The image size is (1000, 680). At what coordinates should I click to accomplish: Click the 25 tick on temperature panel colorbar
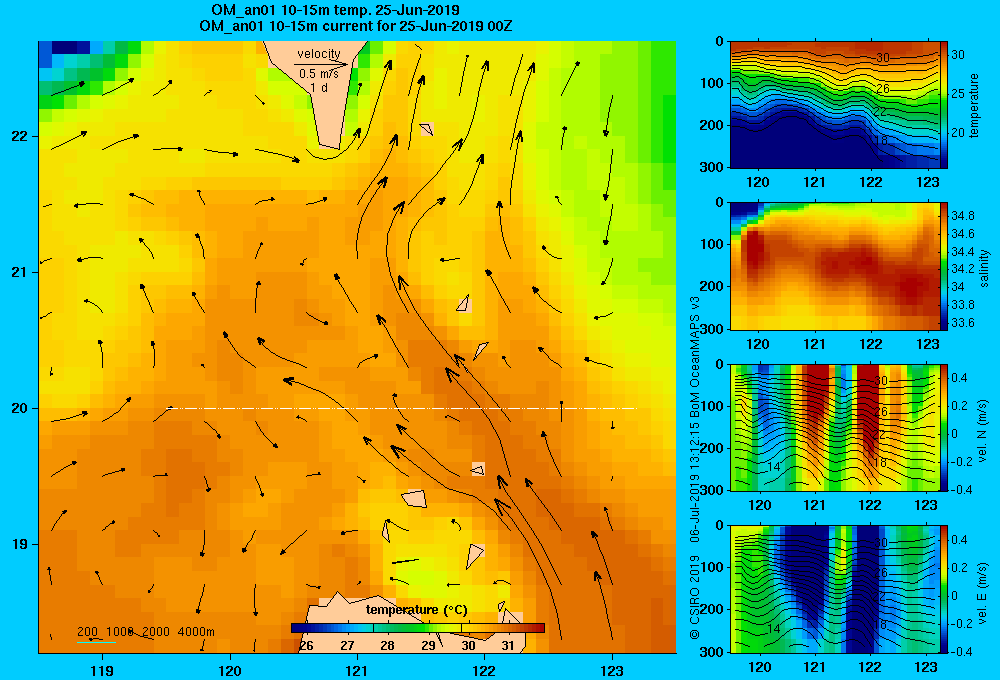point(957,94)
